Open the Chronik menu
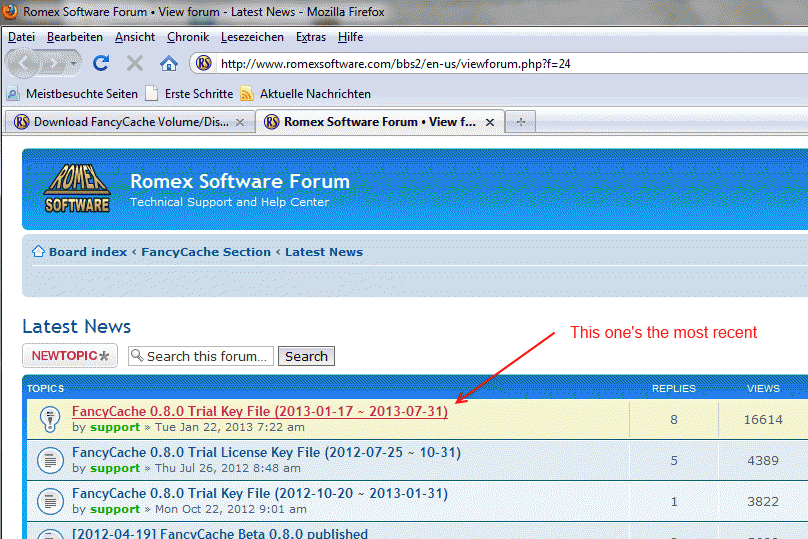 [188, 37]
